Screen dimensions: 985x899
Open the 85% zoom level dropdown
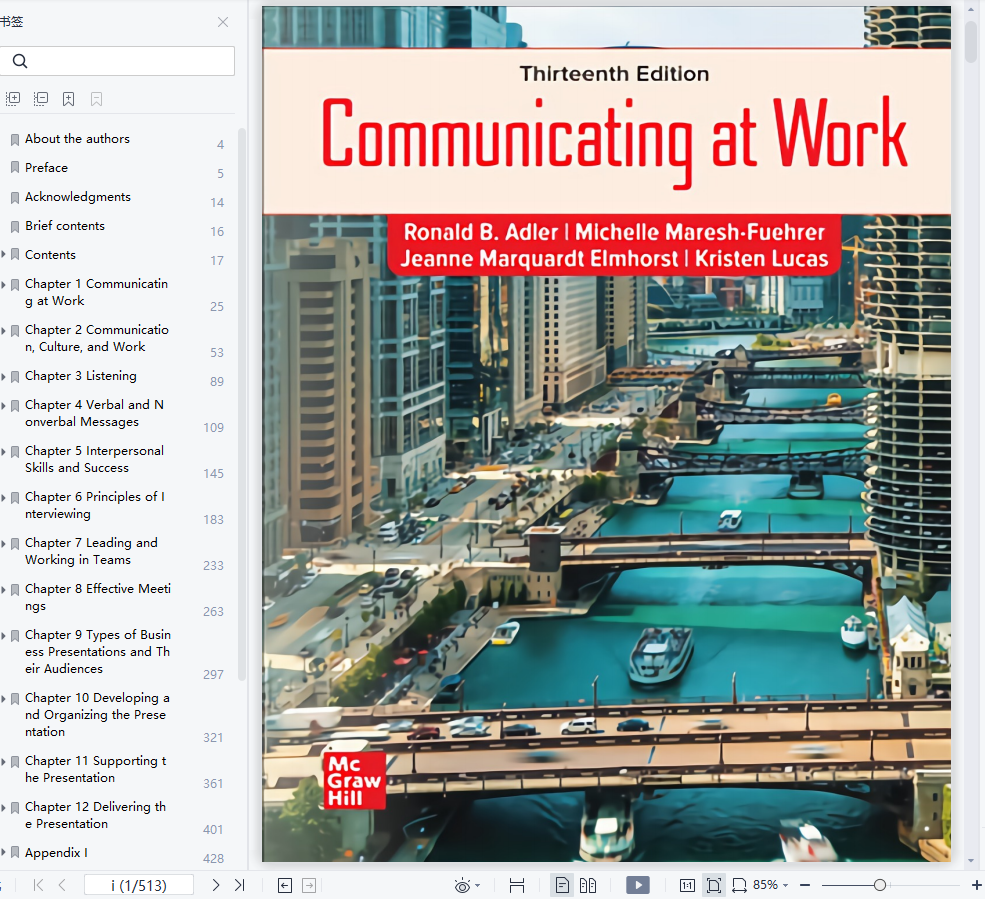click(x=770, y=885)
